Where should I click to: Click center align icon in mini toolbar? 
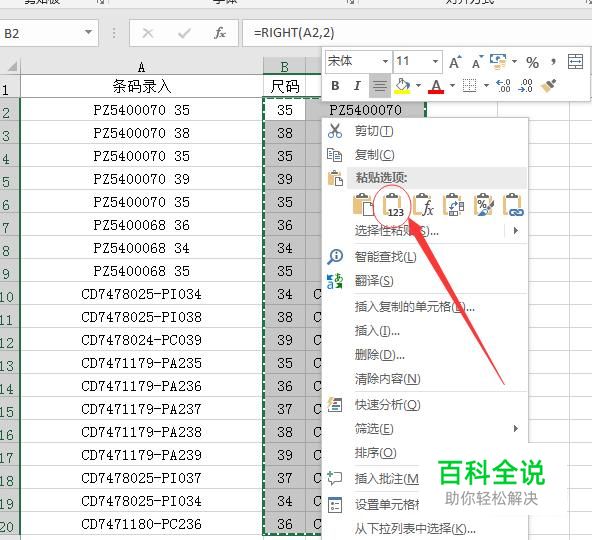pyautogui.click(x=379, y=86)
